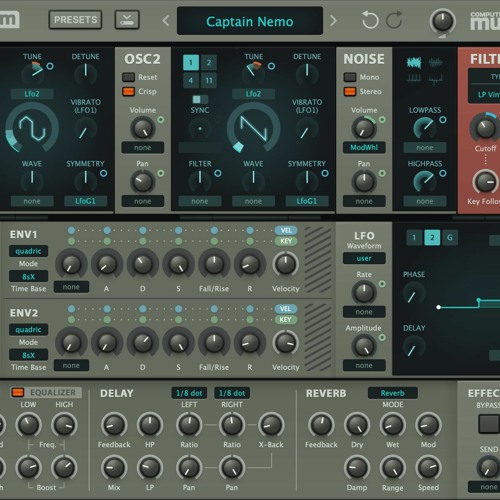Switch to LFO tab 1
Screen dimensions: 500x500
[414, 238]
